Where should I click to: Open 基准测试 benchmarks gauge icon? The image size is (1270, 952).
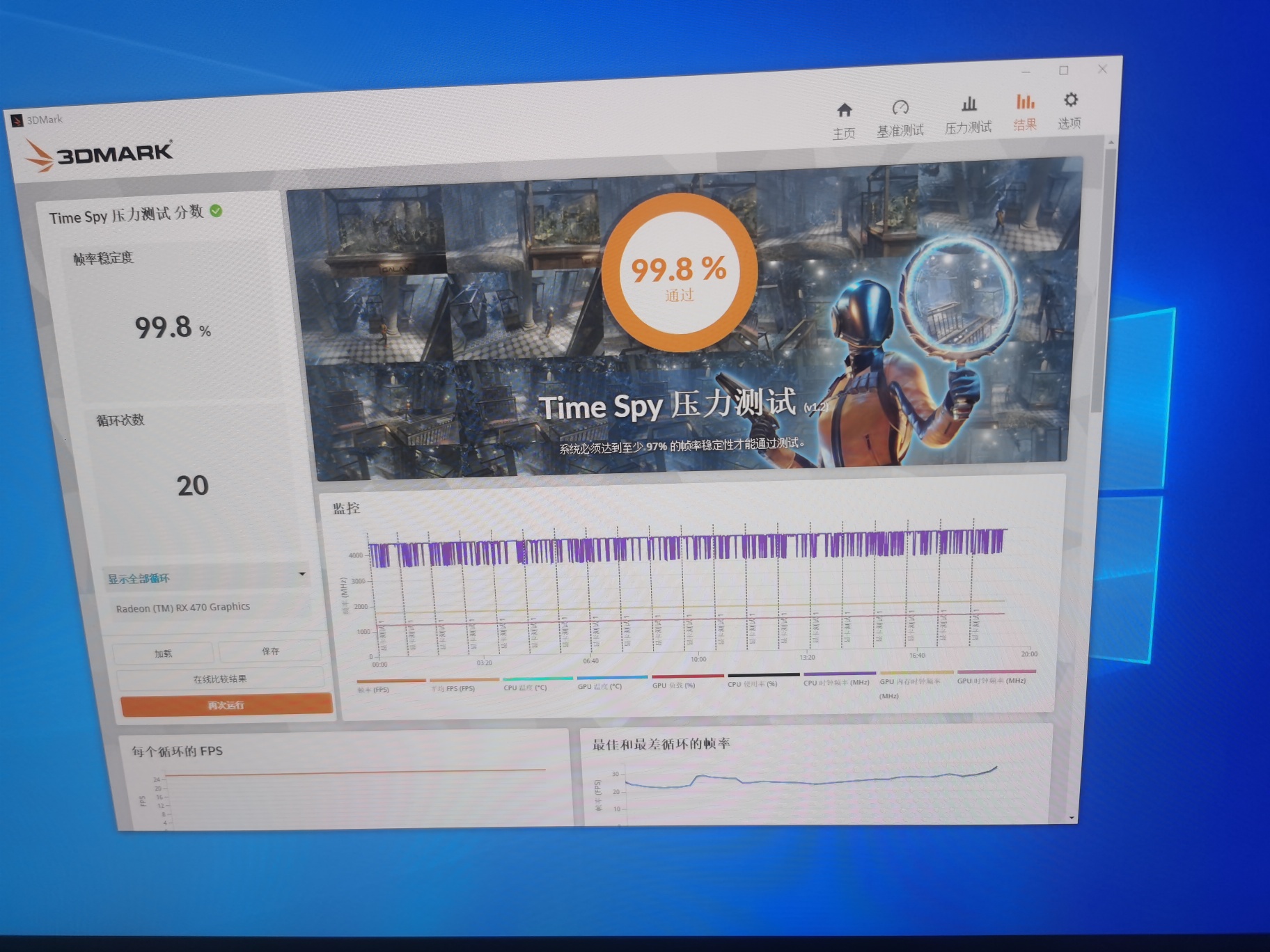coord(900,108)
